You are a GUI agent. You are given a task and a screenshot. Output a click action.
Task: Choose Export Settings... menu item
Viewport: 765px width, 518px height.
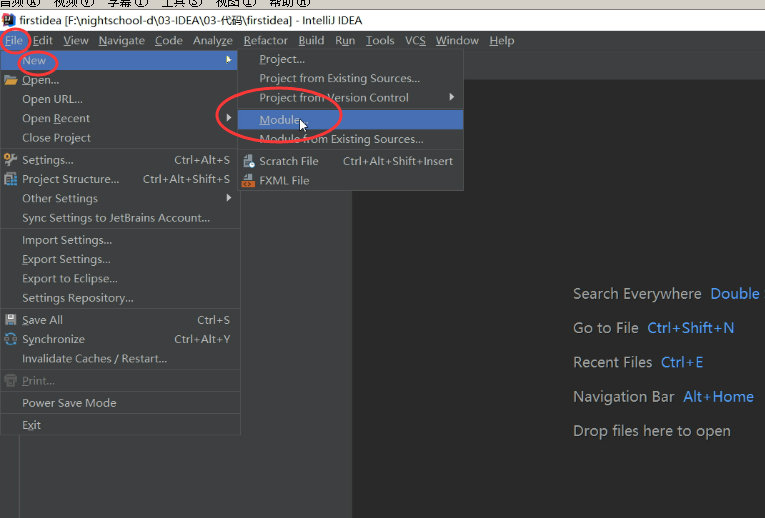point(119,259)
